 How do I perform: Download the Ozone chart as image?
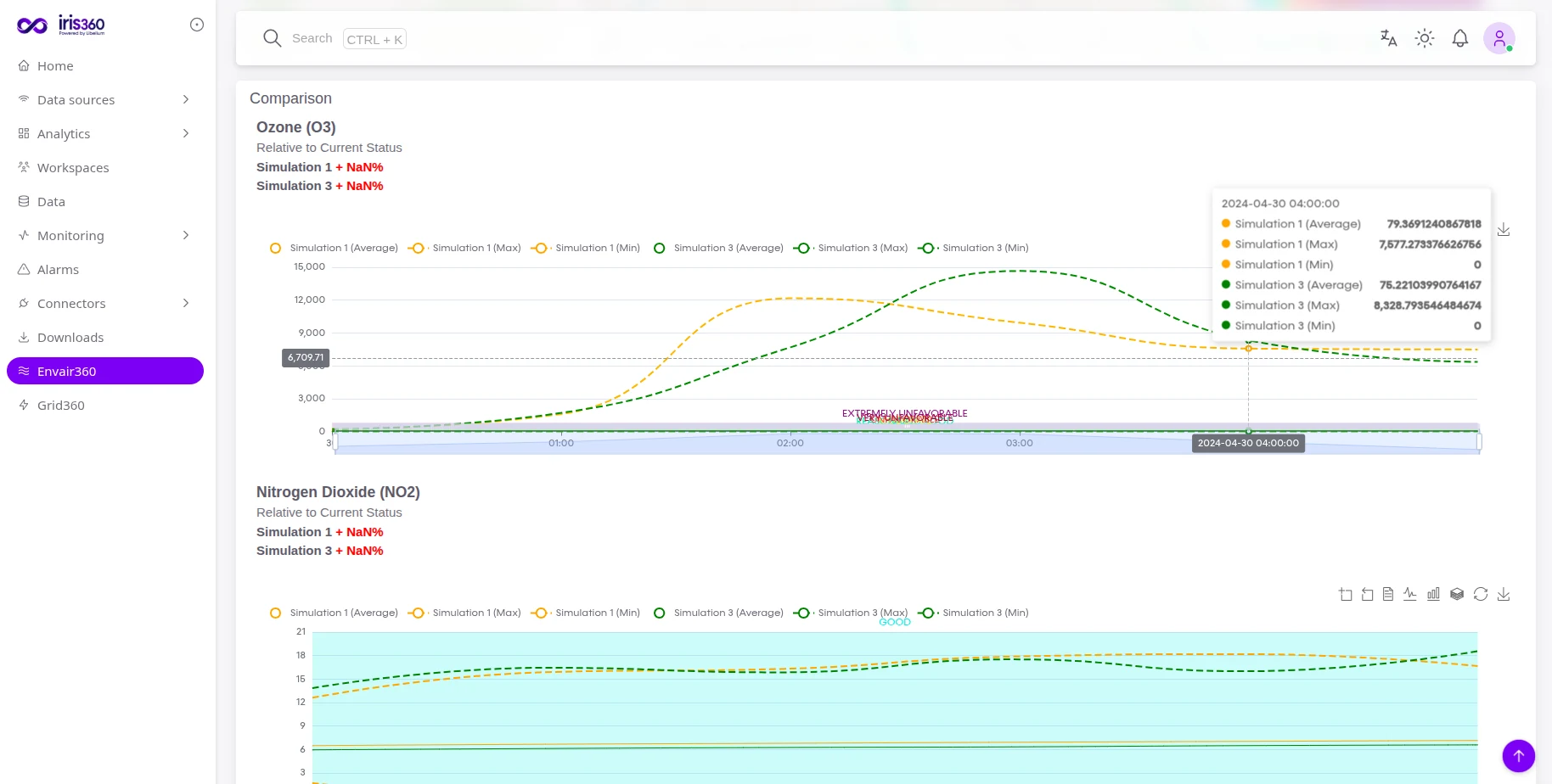tap(1504, 230)
